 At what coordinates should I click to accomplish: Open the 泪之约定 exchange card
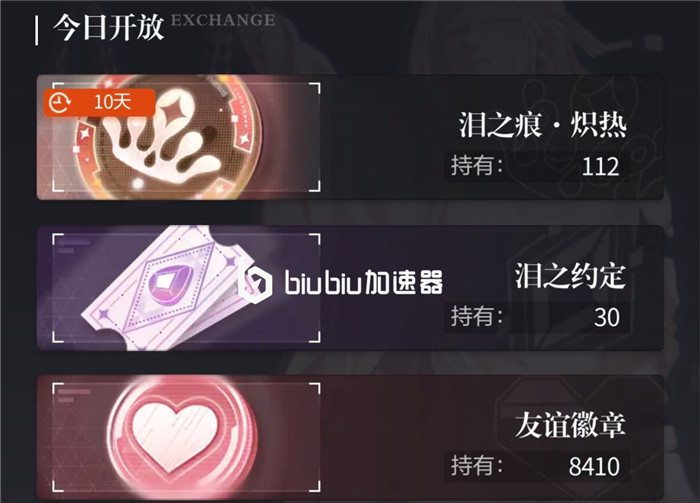(350, 288)
